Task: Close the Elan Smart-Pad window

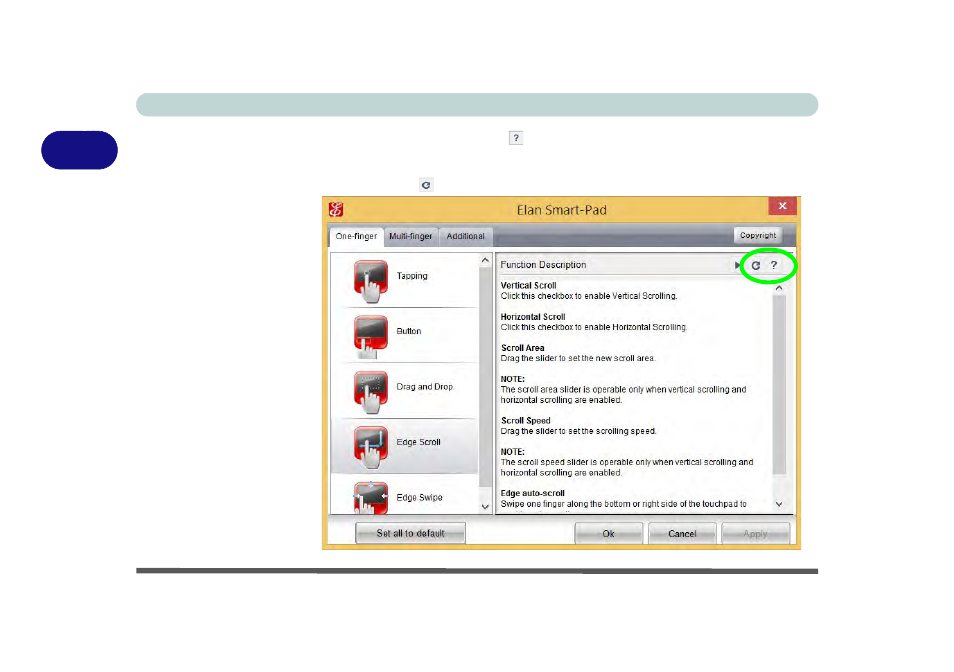Action: (x=782, y=206)
